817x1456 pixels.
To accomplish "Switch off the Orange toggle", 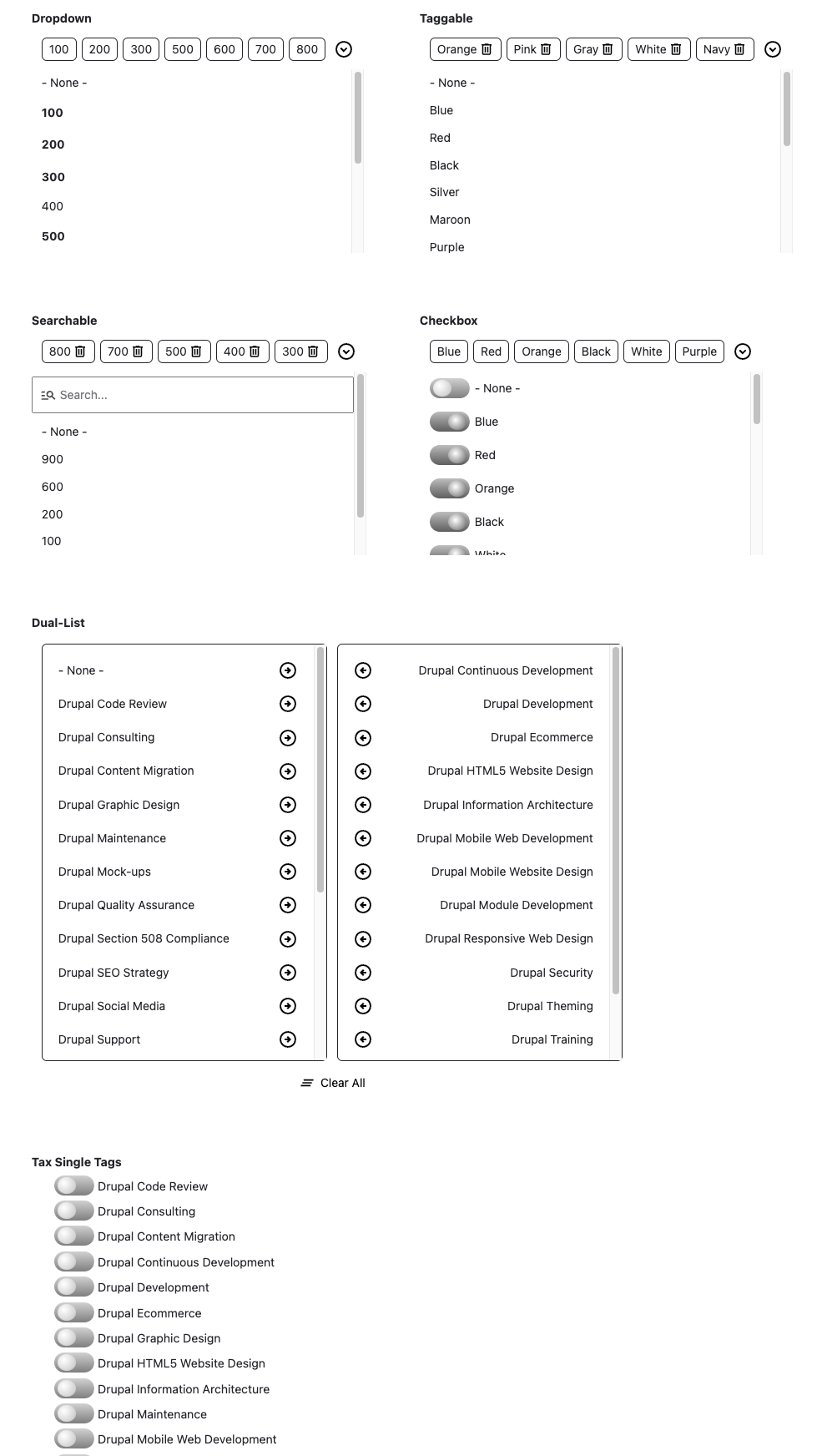I will click(x=448, y=488).
